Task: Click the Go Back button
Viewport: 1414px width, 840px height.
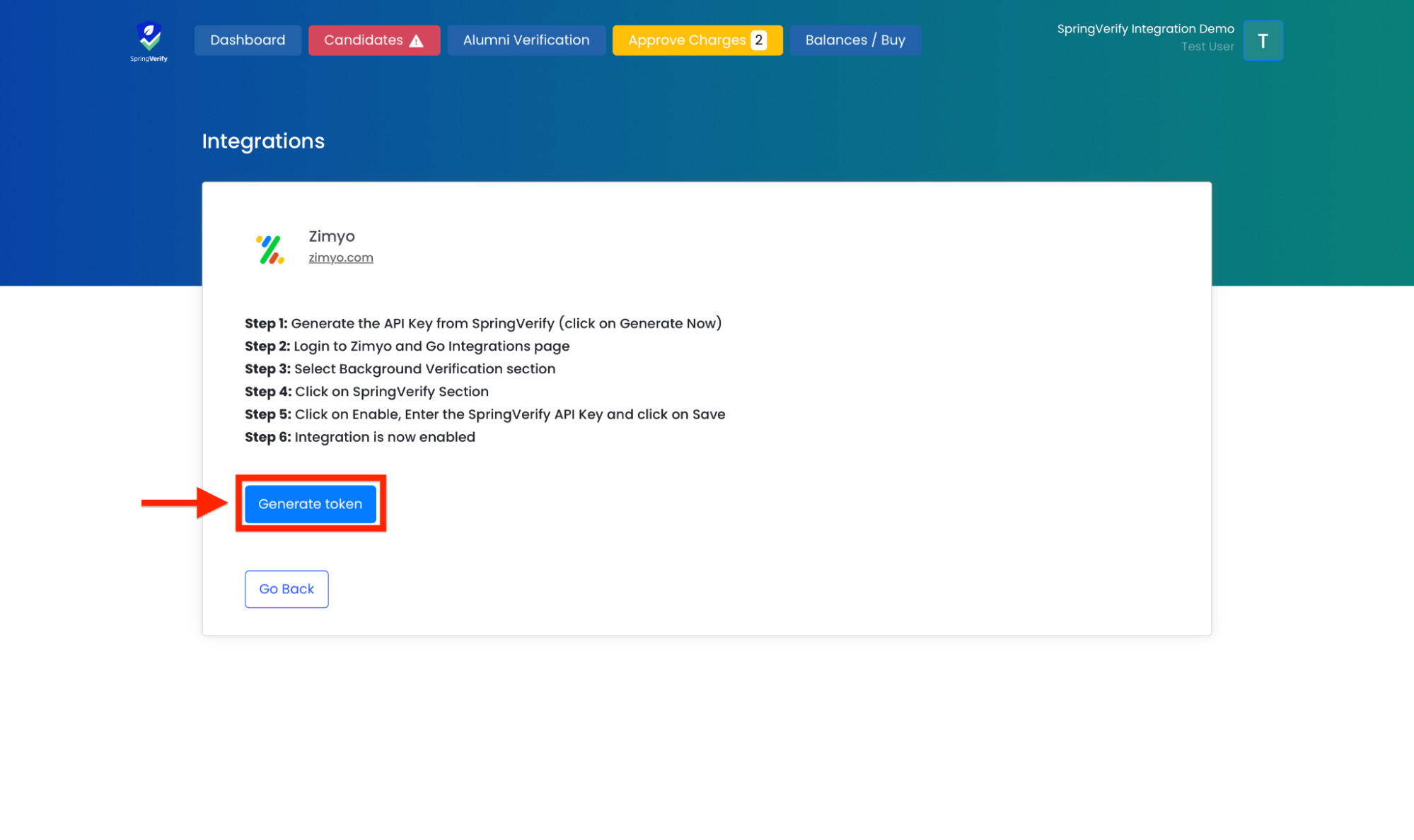Action: tap(286, 588)
